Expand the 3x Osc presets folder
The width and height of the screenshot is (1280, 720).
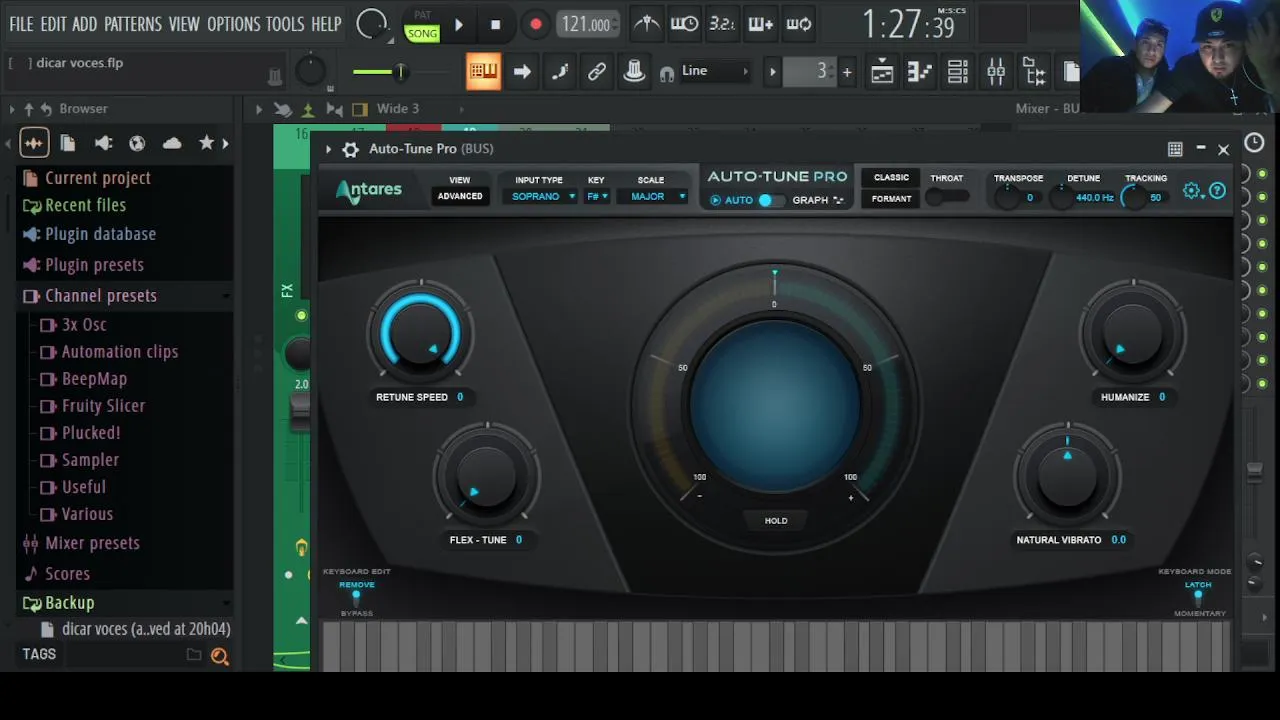(x=84, y=325)
